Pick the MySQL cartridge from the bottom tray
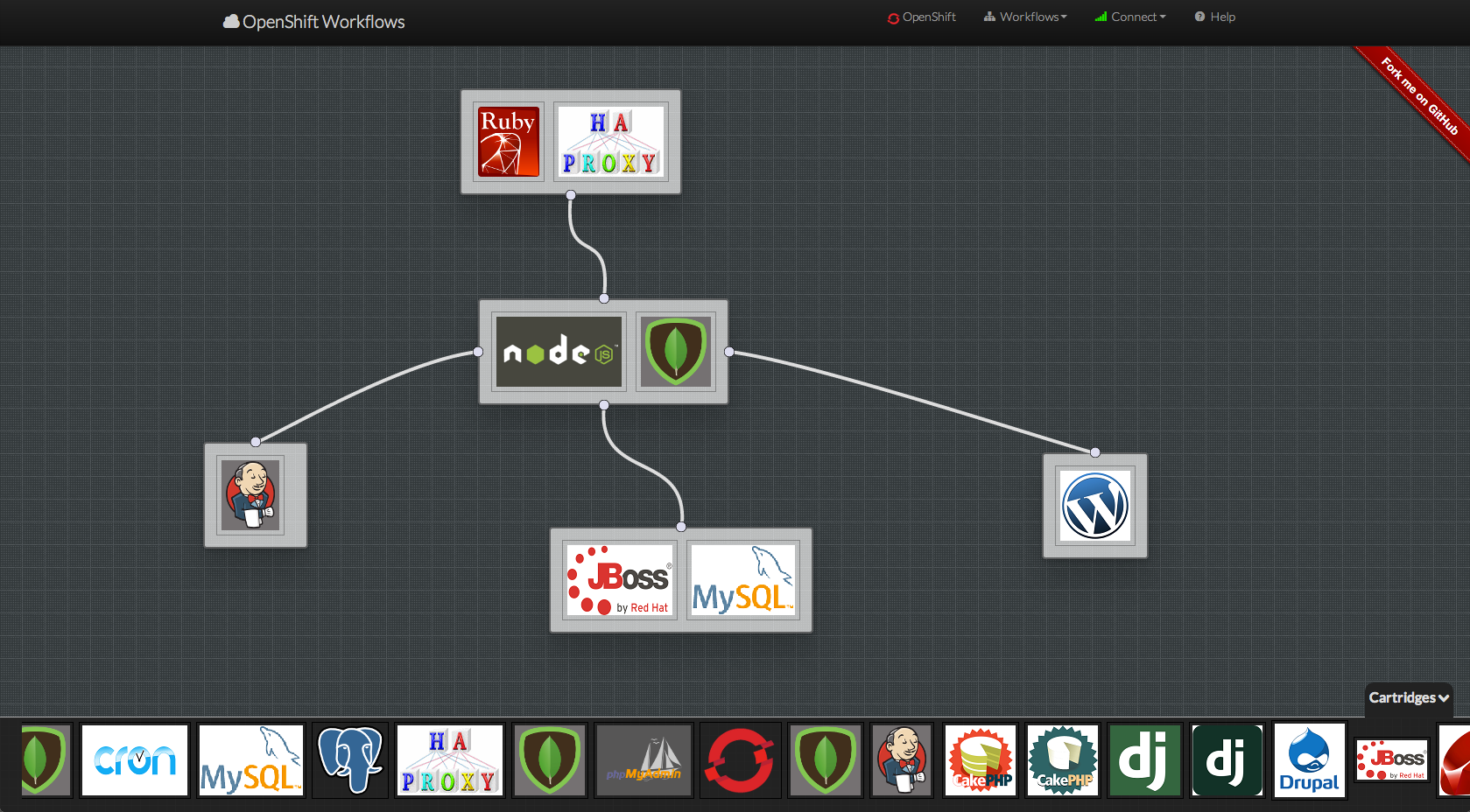 click(x=251, y=760)
